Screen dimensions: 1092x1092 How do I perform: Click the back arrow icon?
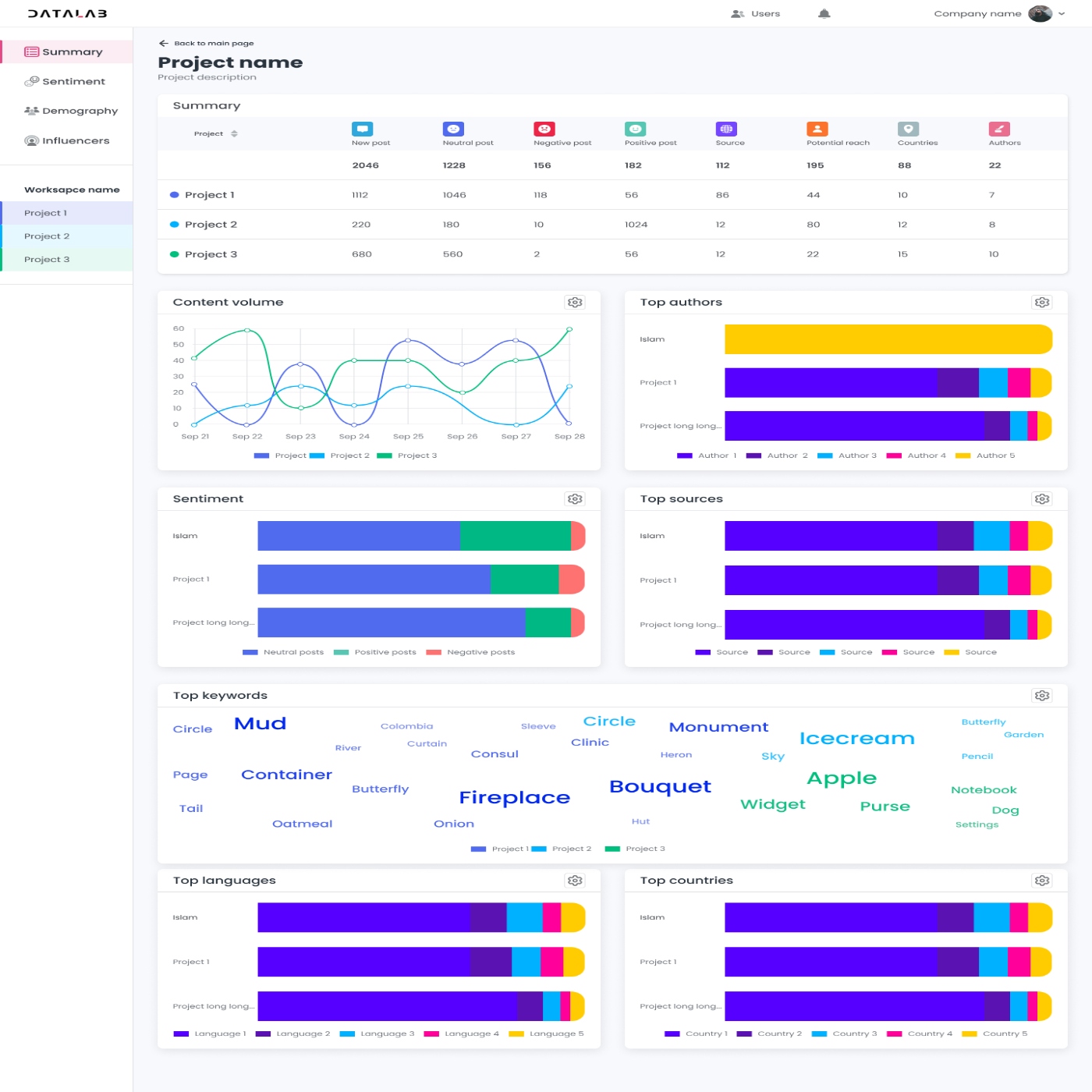[x=163, y=43]
